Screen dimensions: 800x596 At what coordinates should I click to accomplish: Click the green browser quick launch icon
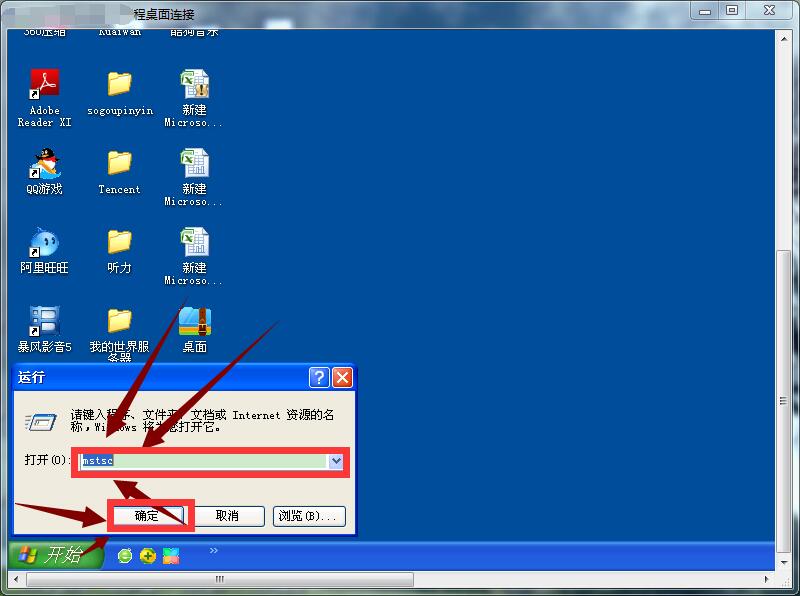(x=125, y=555)
